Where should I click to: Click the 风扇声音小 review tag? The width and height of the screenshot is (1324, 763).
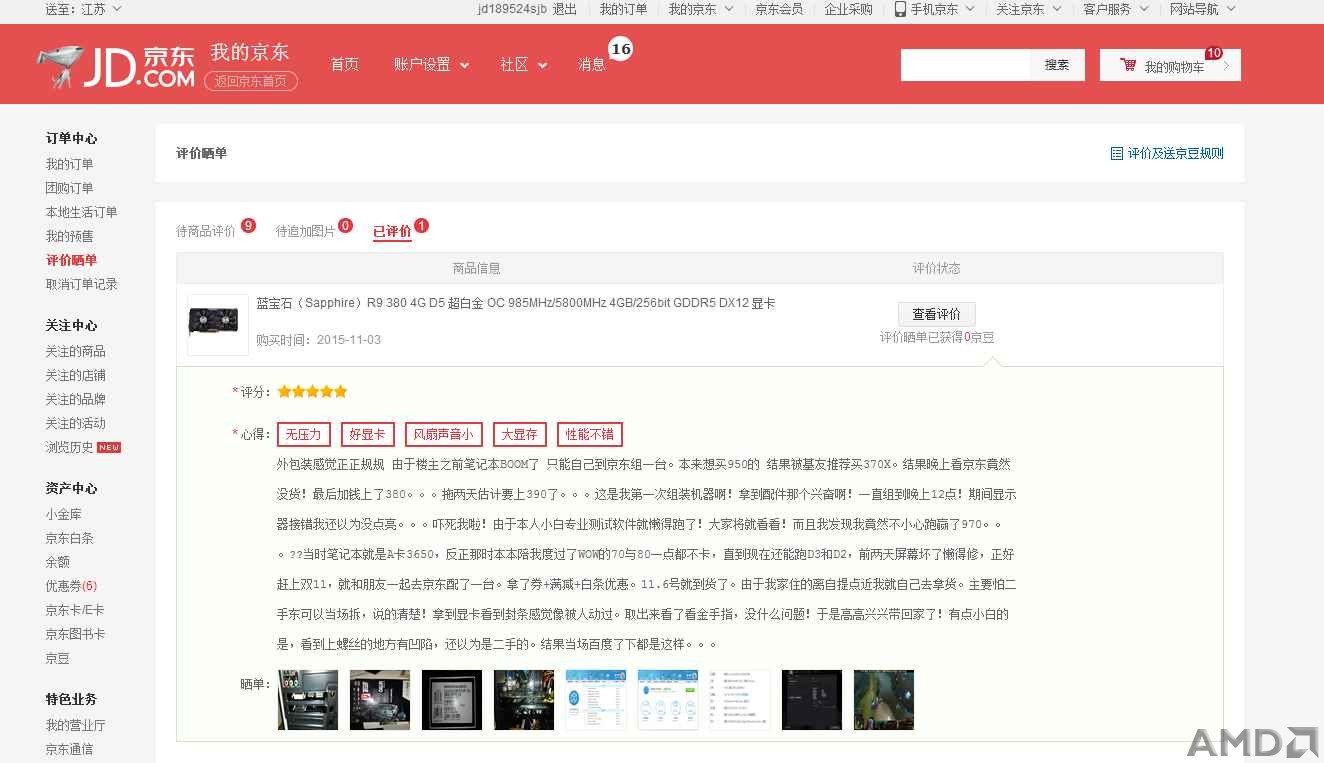[444, 434]
